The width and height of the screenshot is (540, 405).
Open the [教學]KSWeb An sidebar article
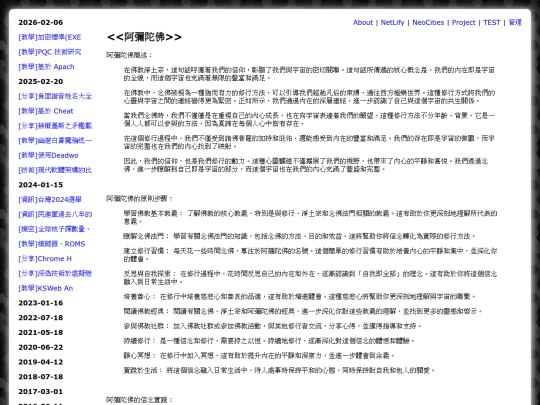[x=45, y=288]
